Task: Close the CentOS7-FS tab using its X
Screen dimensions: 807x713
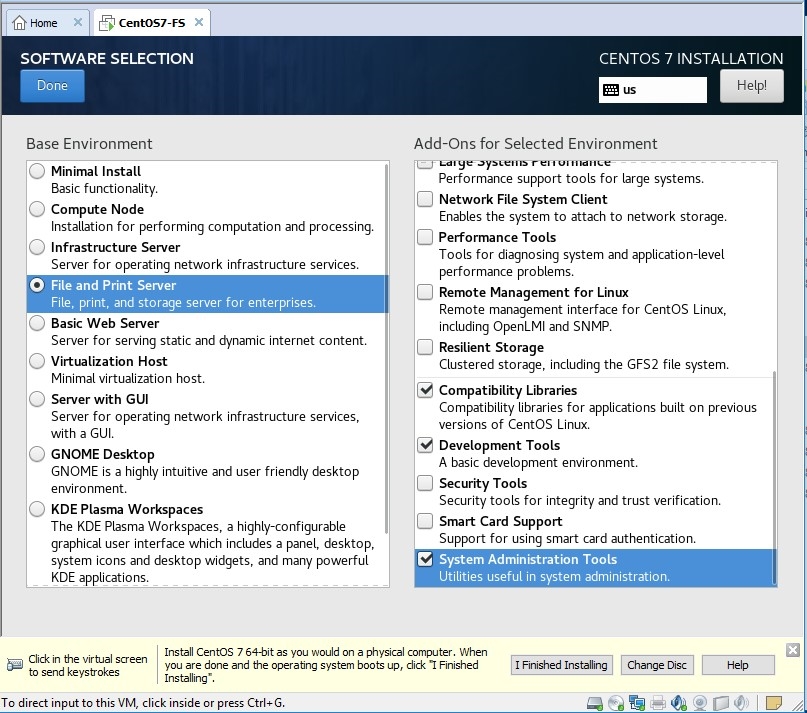Action: pyautogui.click(x=198, y=22)
